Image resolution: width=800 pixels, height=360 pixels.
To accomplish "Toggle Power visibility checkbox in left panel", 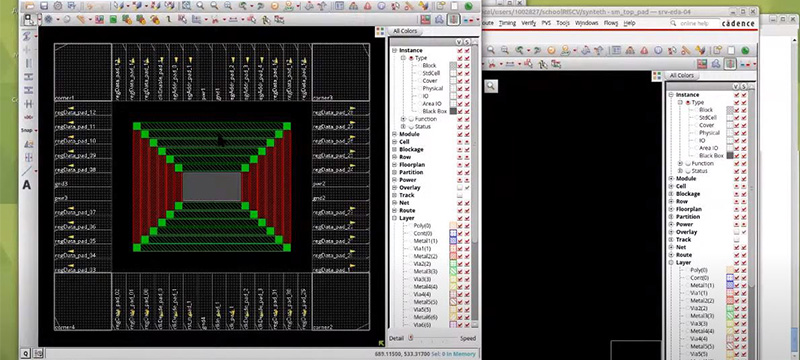I will [460, 180].
